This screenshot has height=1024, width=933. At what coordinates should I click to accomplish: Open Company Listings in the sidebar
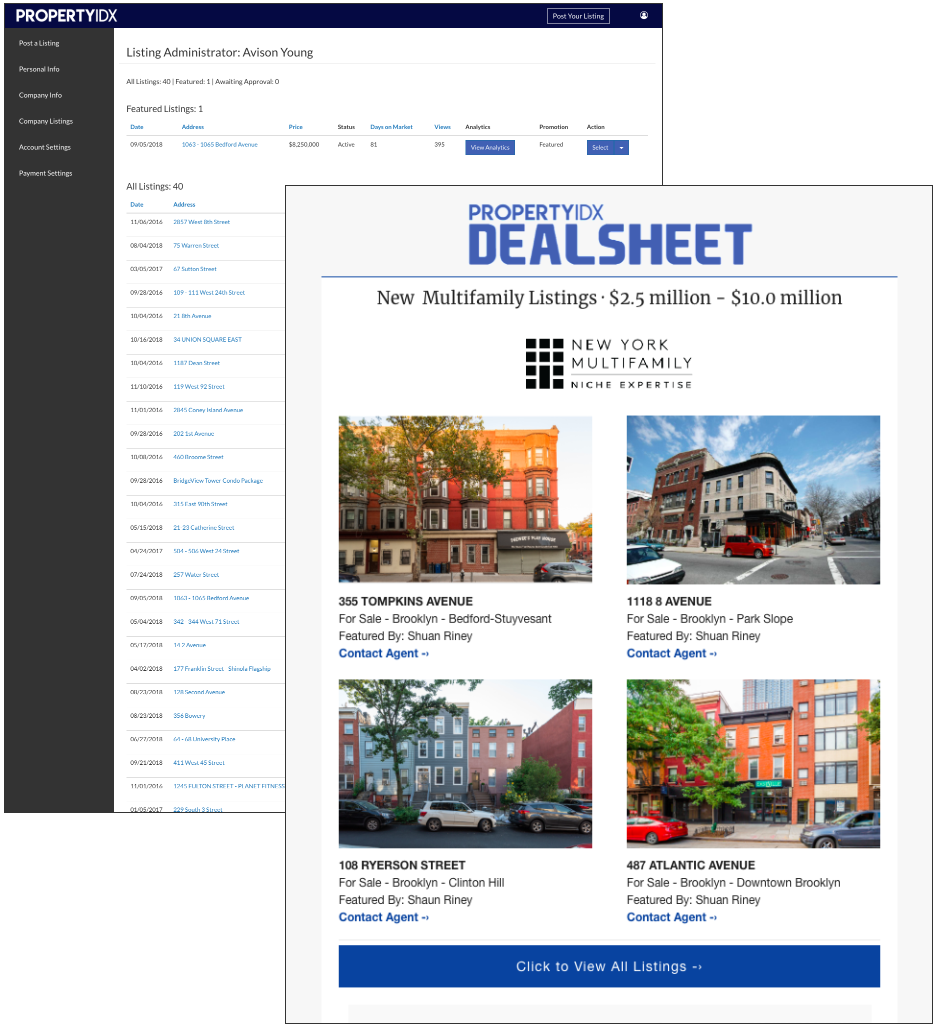[46, 121]
